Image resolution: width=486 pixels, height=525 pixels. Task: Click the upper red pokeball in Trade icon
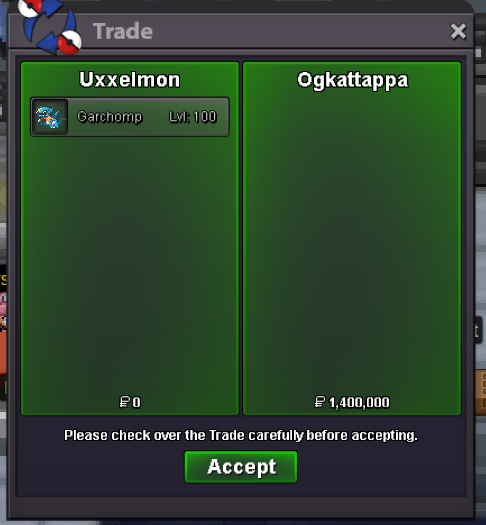(x=30, y=7)
